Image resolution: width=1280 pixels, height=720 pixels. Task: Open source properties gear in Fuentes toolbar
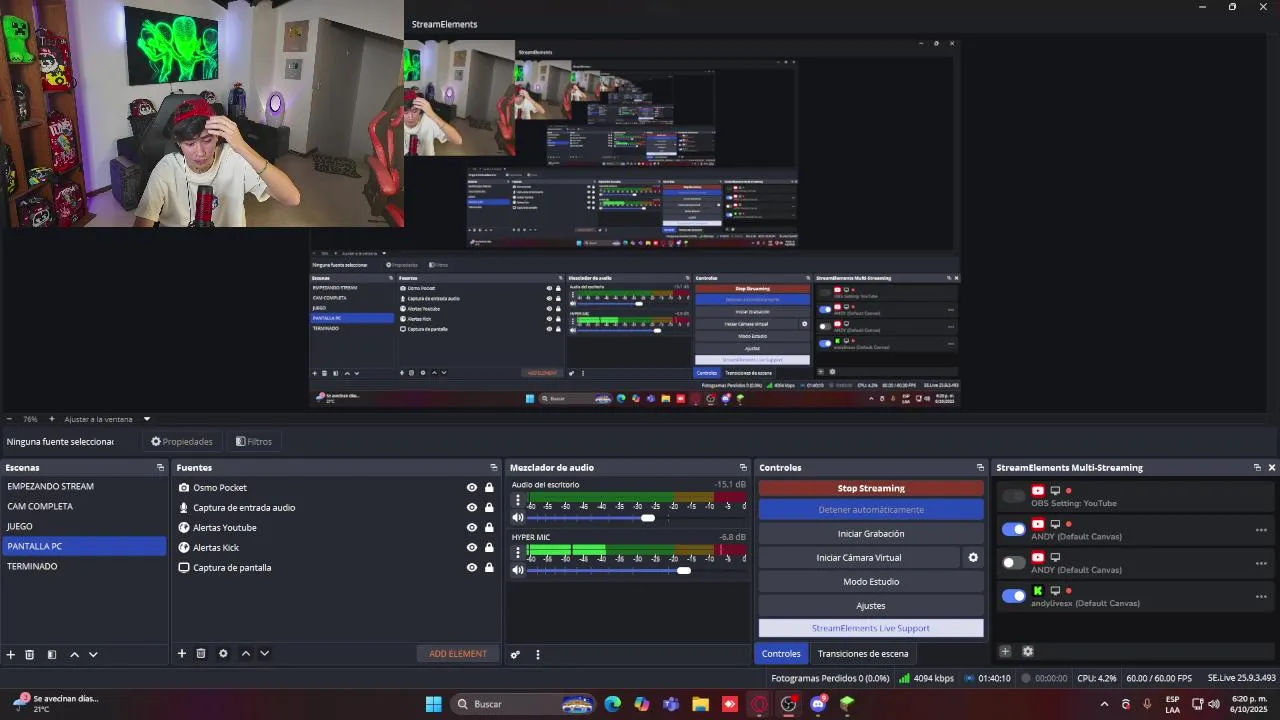223,654
